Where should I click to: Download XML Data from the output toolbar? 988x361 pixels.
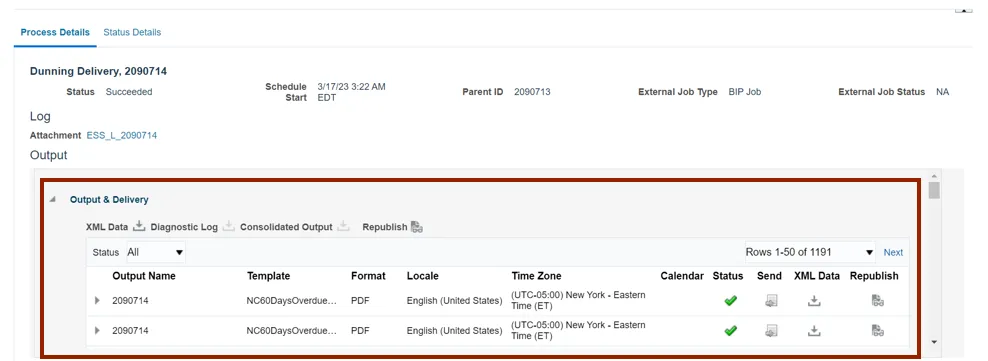tap(139, 227)
